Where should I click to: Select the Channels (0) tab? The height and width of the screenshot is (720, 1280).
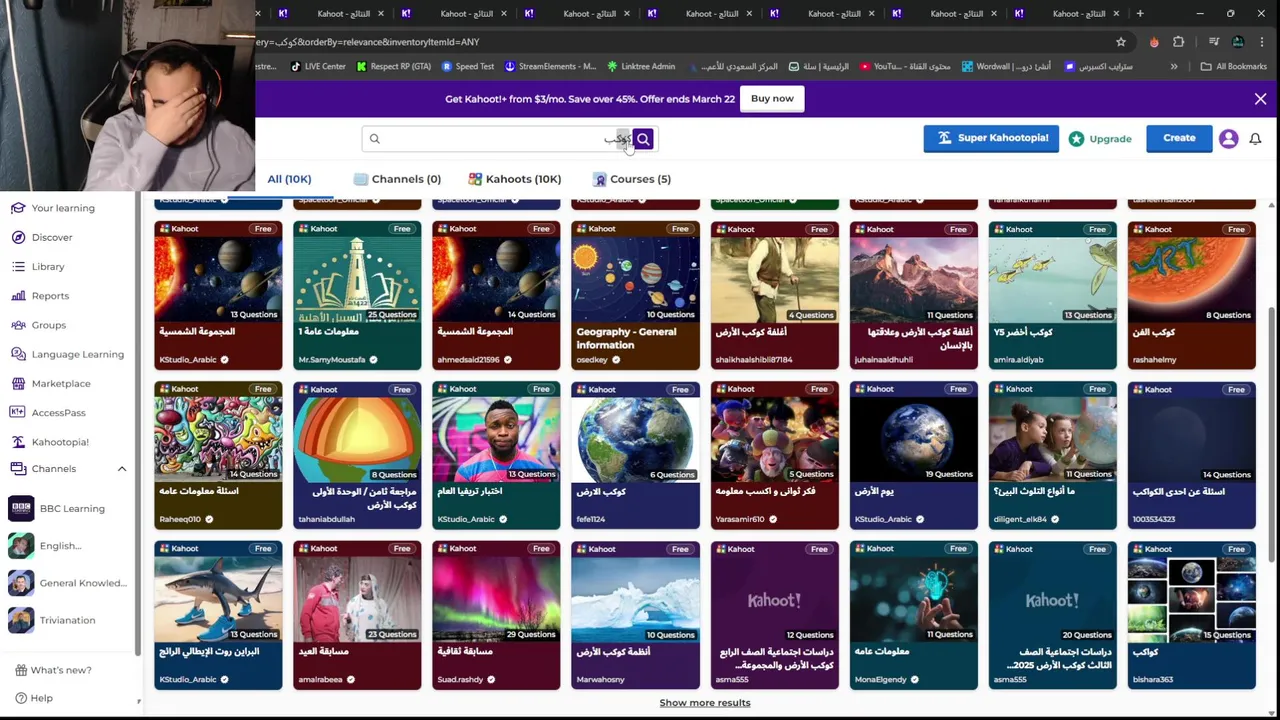point(397,179)
